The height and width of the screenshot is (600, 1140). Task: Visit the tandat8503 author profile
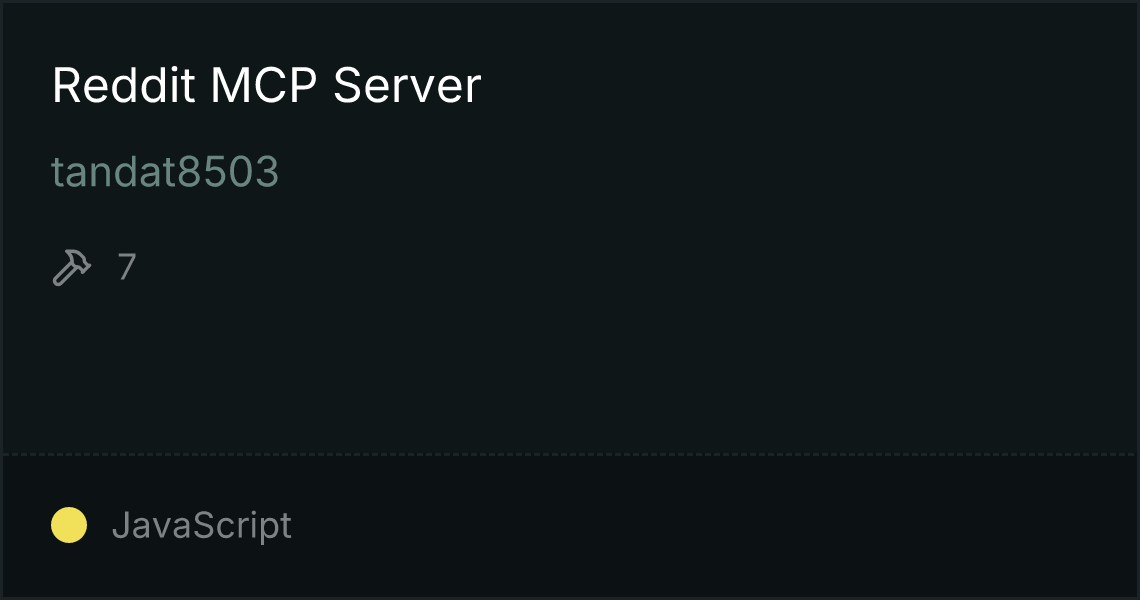[165, 172]
